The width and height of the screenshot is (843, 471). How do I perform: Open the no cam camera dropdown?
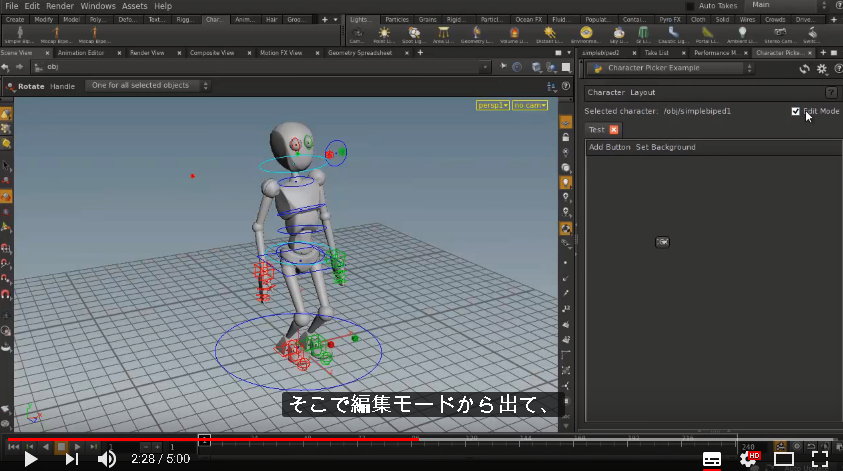pyautogui.click(x=530, y=105)
